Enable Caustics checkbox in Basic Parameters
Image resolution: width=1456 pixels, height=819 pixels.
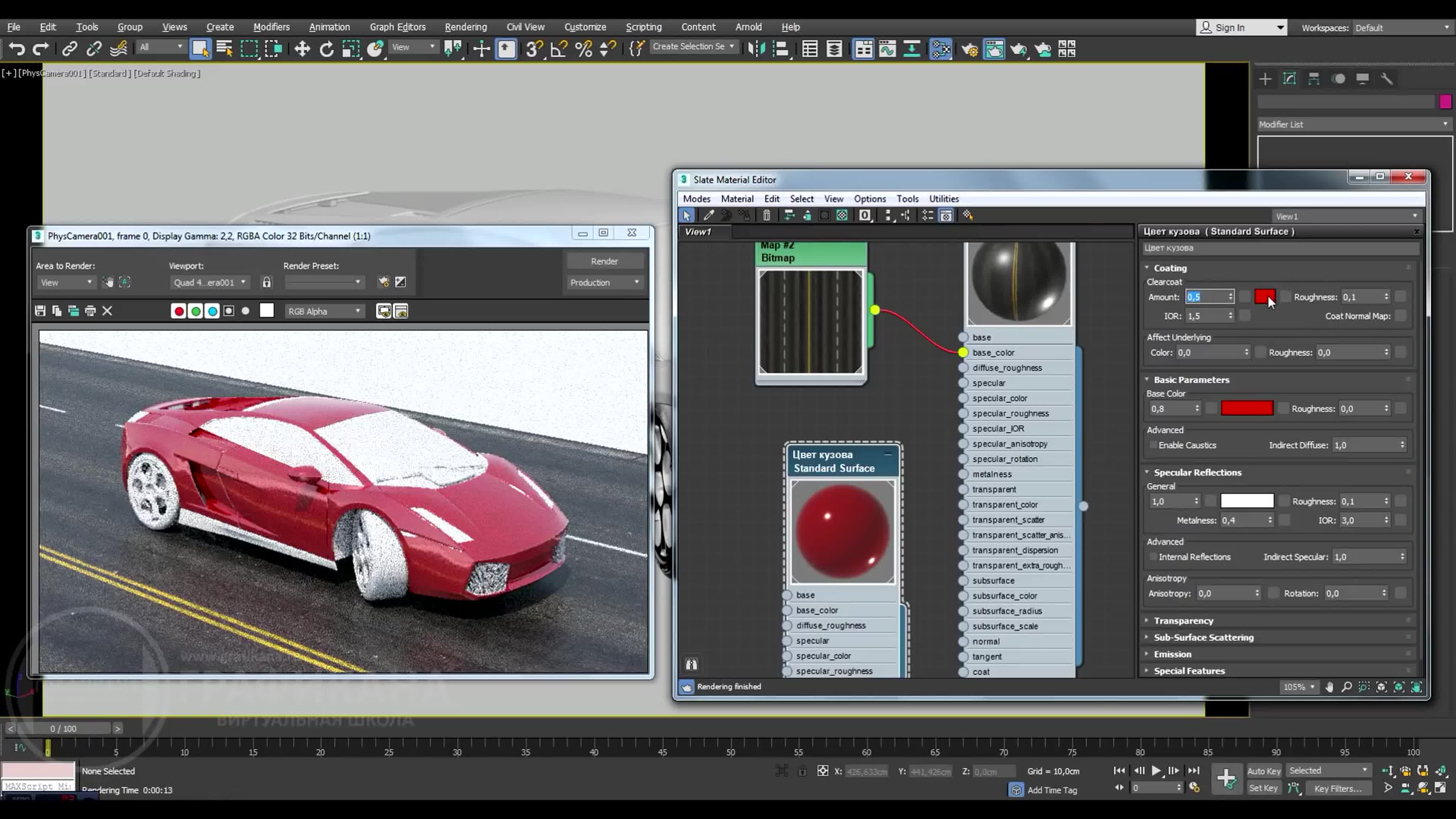coord(1153,445)
